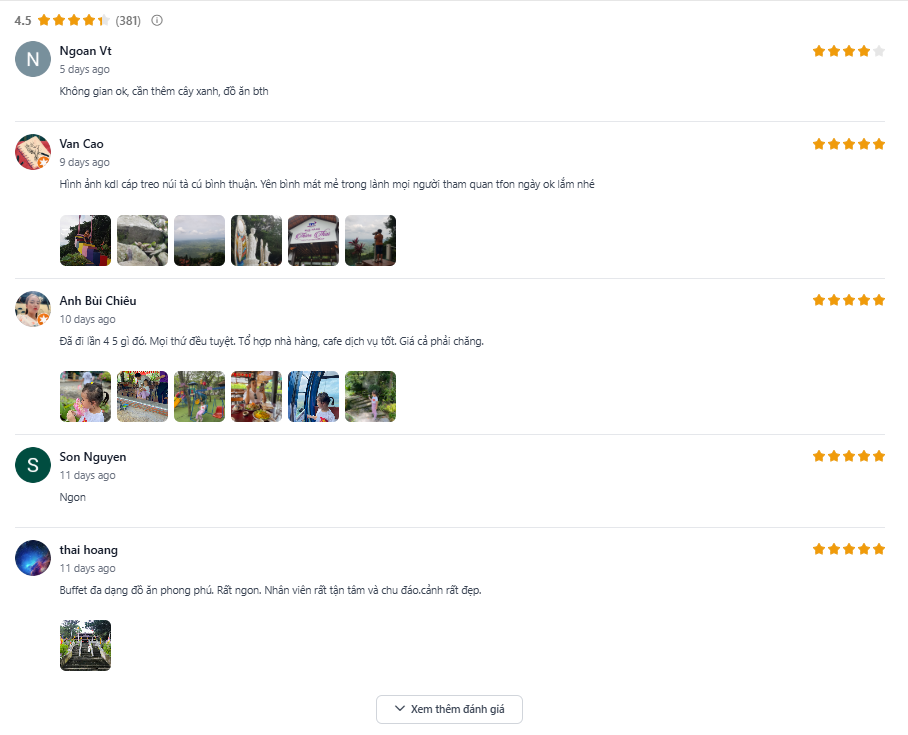Screen dimensions: 908x735
Task: Open Son Nguyen's green S avatar
Action: click(x=33, y=465)
